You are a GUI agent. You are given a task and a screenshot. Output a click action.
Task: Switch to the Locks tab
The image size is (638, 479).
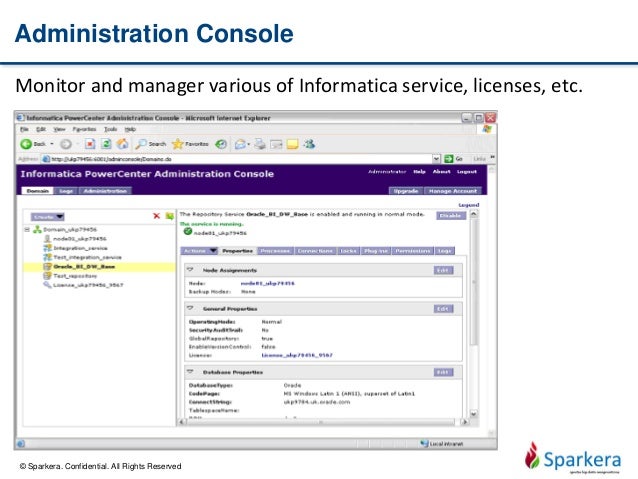(x=348, y=251)
